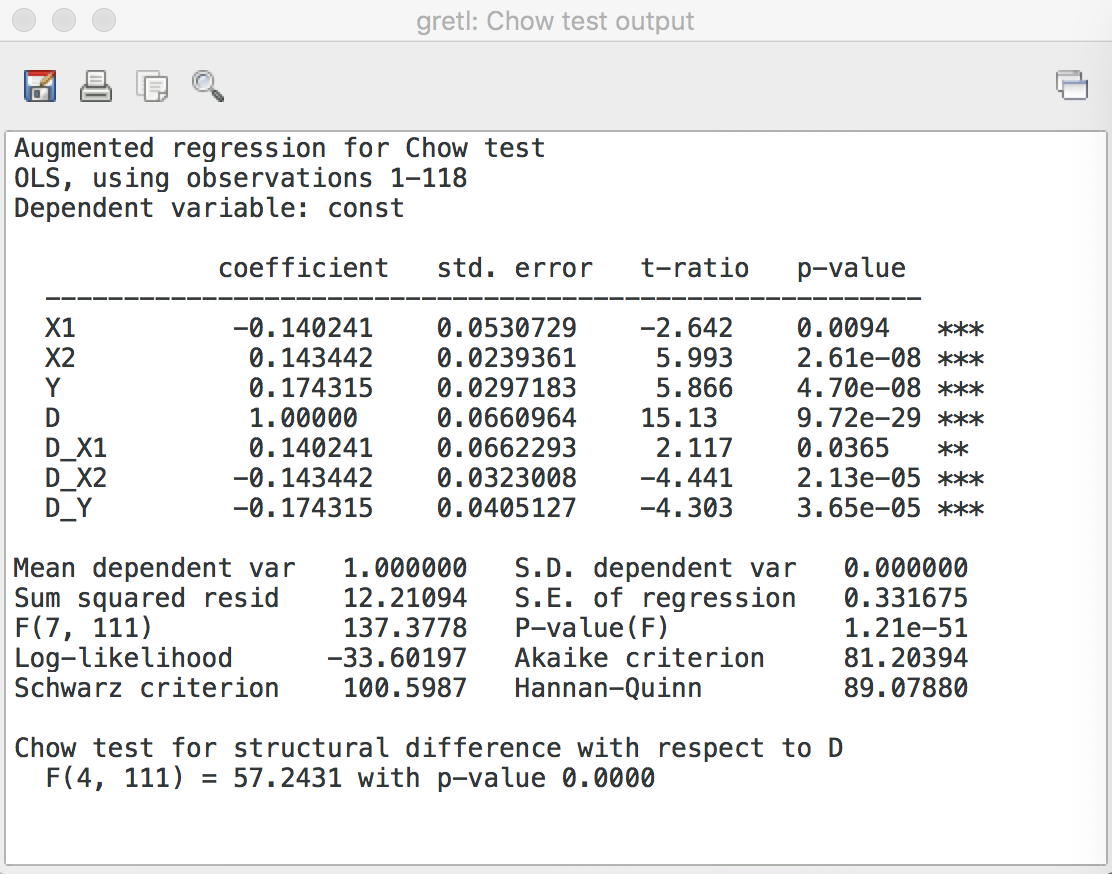Click the 'p-value' column header
The height and width of the screenshot is (874, 1112).
click(x=851, y=268)
